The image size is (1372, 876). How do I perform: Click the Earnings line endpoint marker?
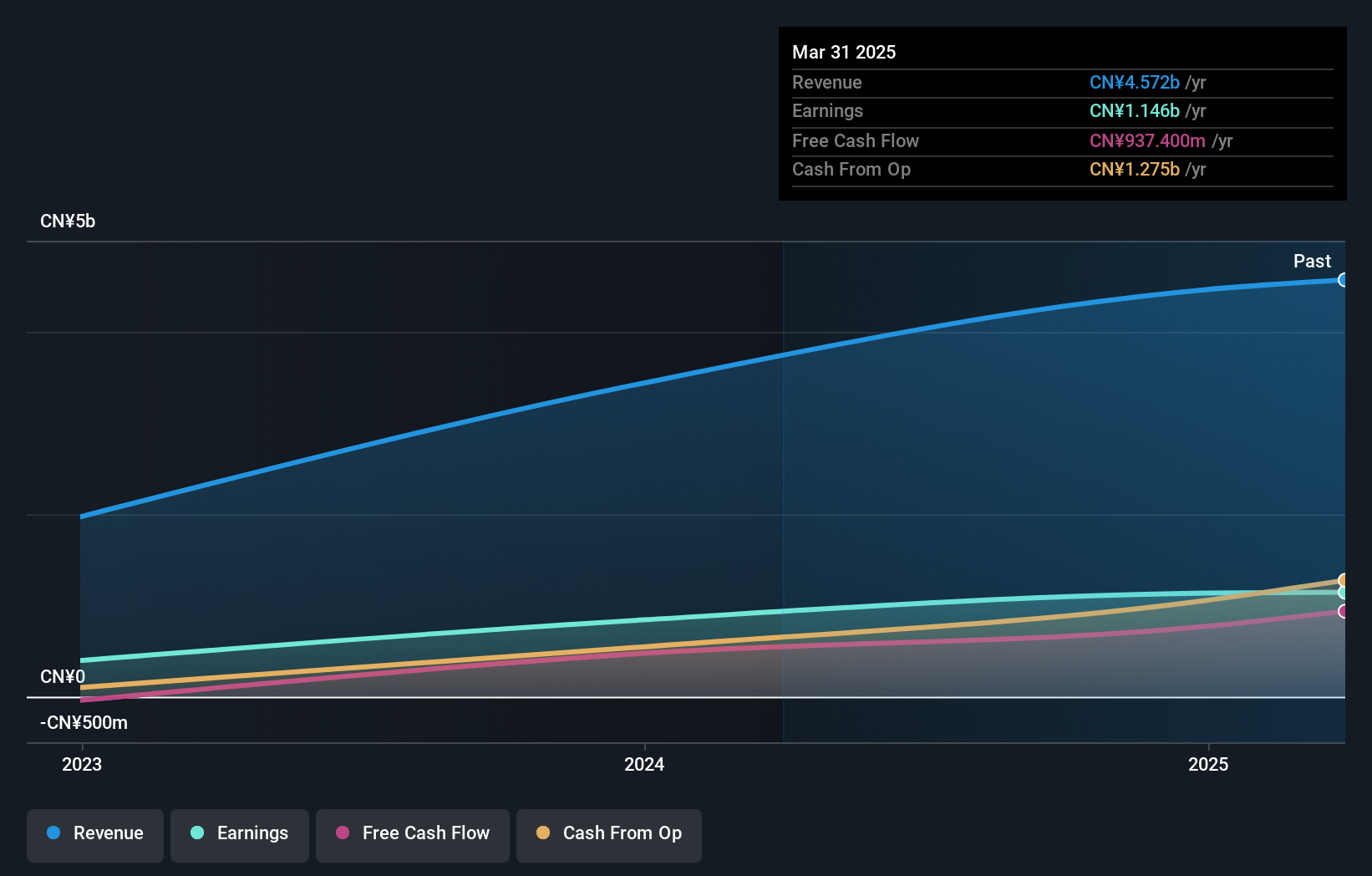point(1343,593)
